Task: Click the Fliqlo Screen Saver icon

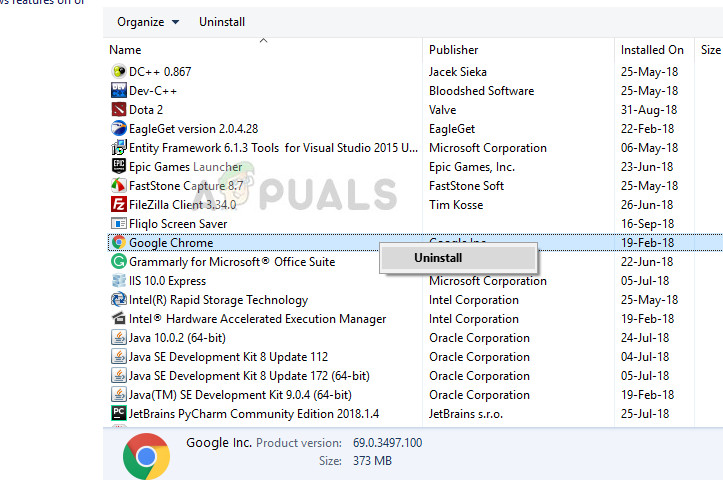Action: coord(119,224)
